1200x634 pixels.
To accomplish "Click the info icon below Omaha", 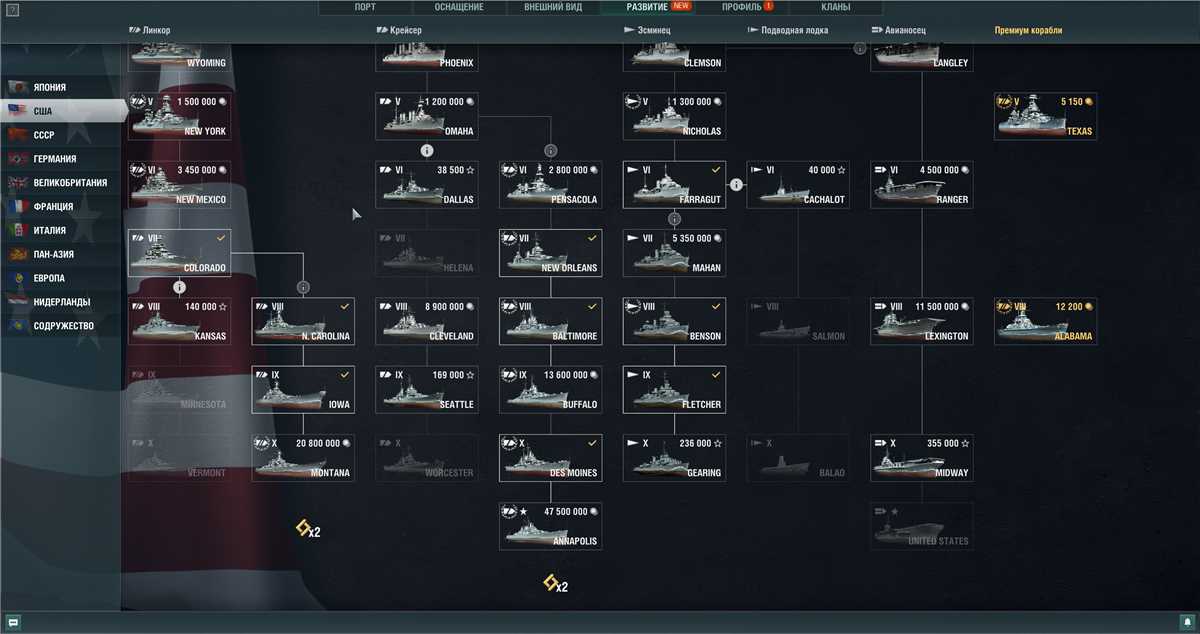I will point(426,150).
